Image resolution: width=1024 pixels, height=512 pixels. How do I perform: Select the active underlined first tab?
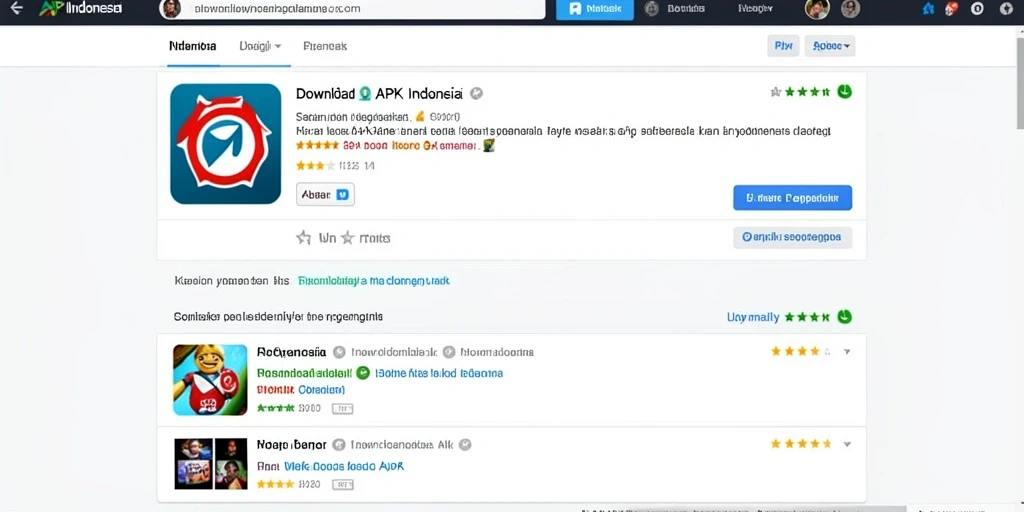click(x=193, y=46)
